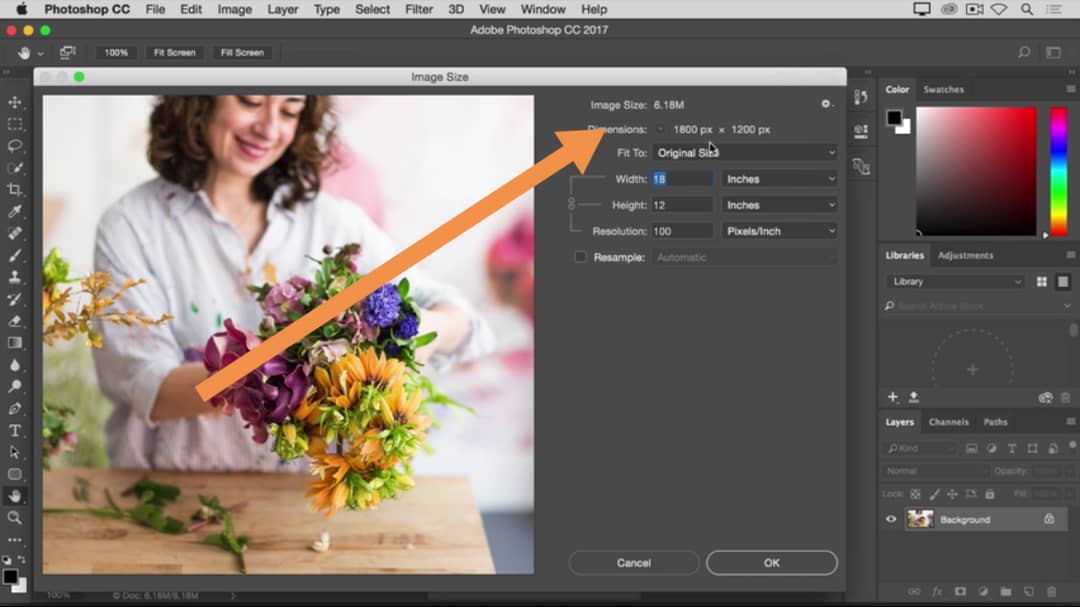Enable the Resample checkbox
Image resolution: width=1080 pixels, height=607 pixels.
[580, 257]
